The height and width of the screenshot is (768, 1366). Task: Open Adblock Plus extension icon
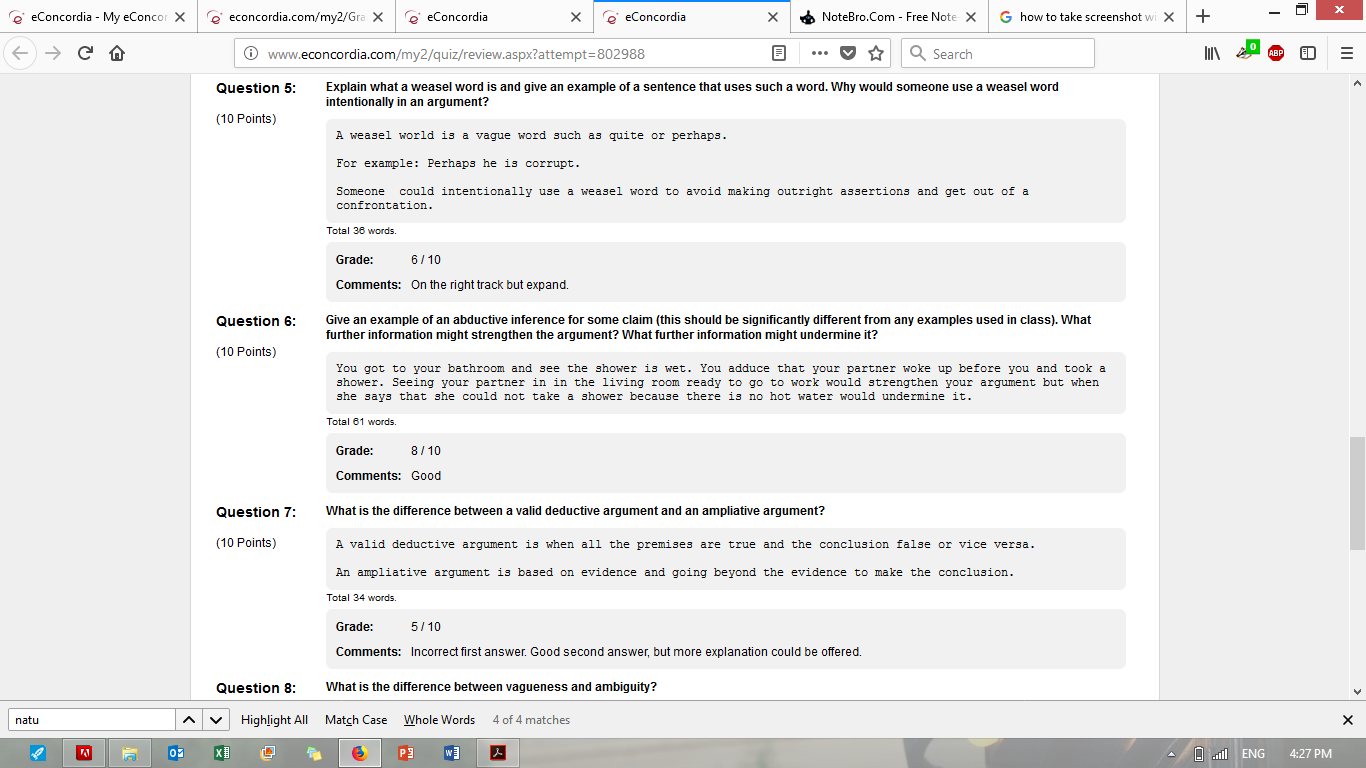coord(1276,54)
